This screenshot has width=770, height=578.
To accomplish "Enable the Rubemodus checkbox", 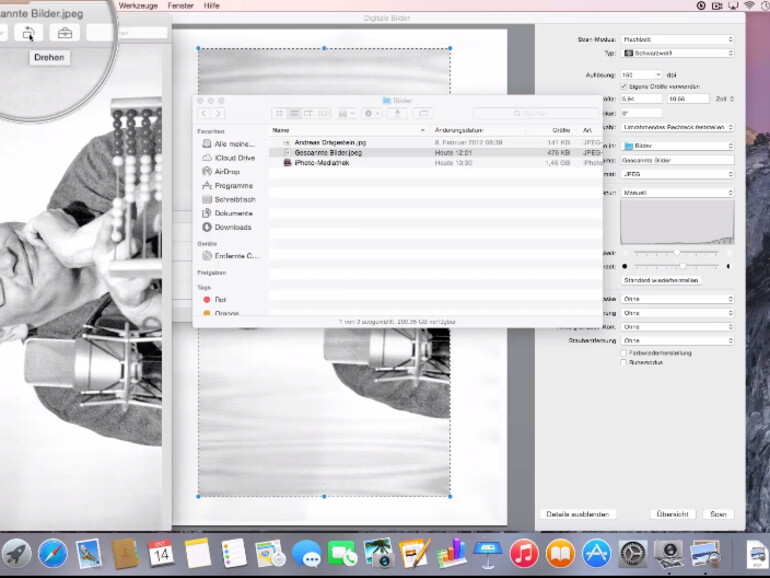I will pos(625,363).
